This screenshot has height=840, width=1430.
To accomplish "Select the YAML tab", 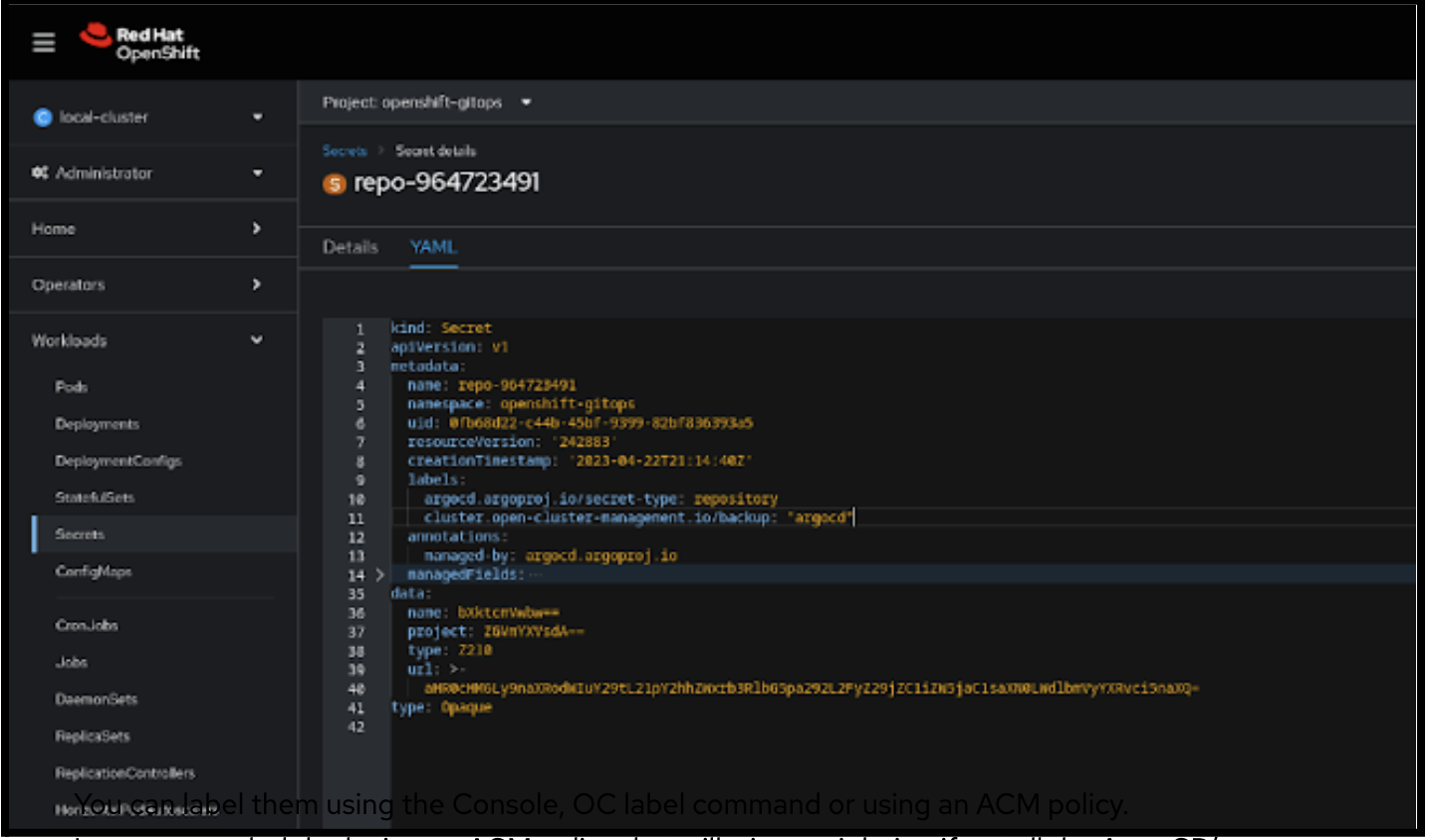I will pyautogui.click(x=433, y=247).
